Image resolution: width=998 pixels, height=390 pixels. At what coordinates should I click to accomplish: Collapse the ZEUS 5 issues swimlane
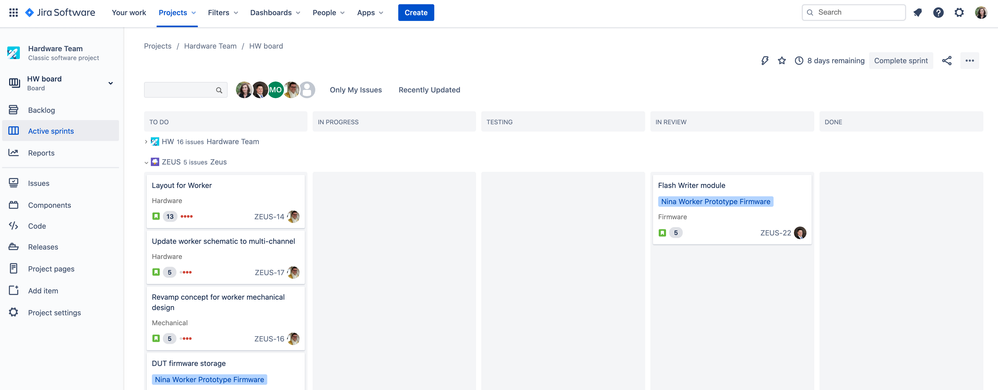(146, 162)
